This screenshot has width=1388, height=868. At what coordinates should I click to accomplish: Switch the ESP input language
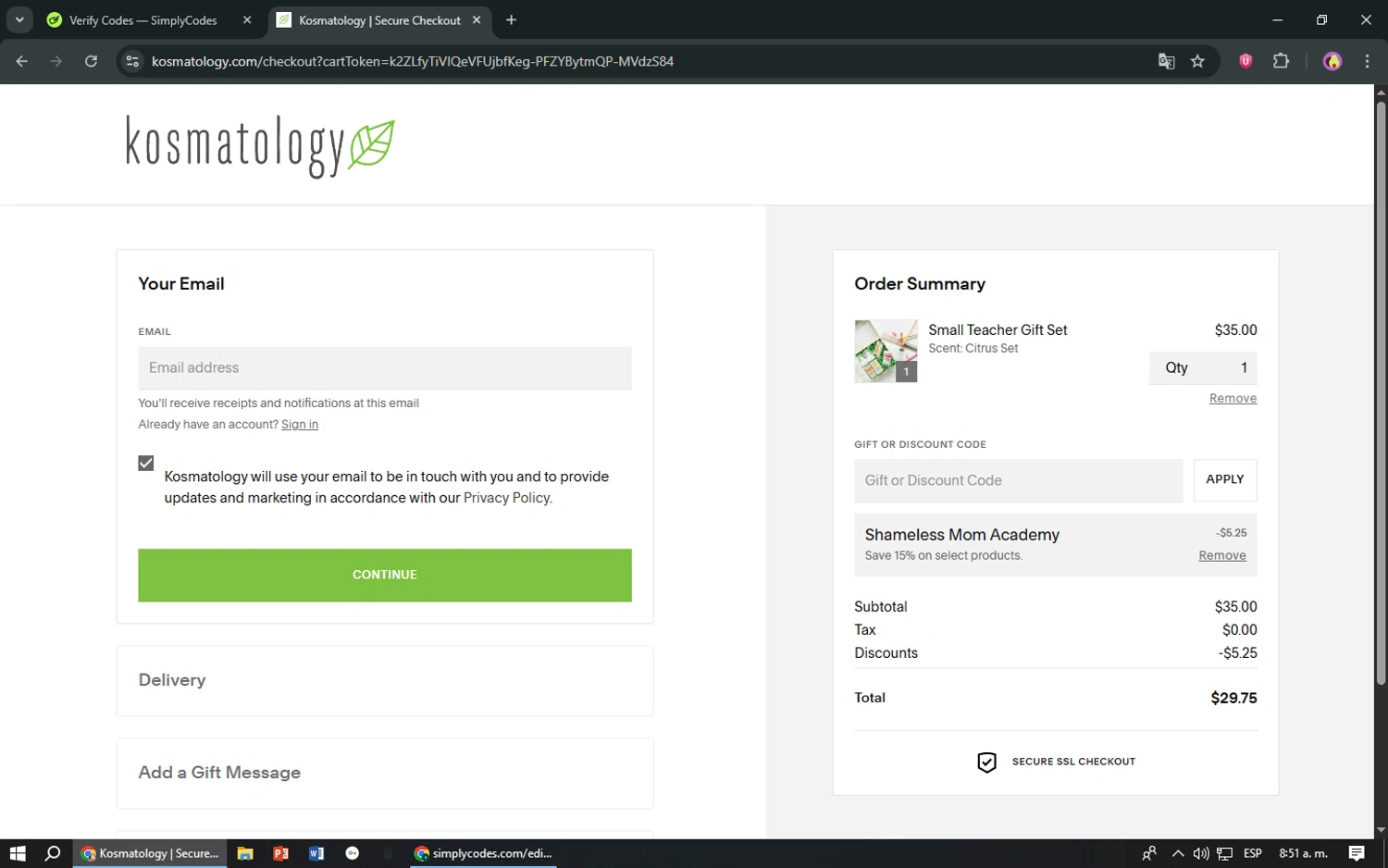(x=1253, y=853)
